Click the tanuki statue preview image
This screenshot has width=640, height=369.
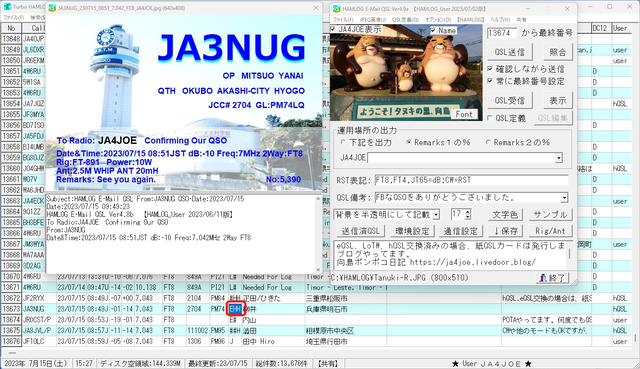tap(406, 72)
